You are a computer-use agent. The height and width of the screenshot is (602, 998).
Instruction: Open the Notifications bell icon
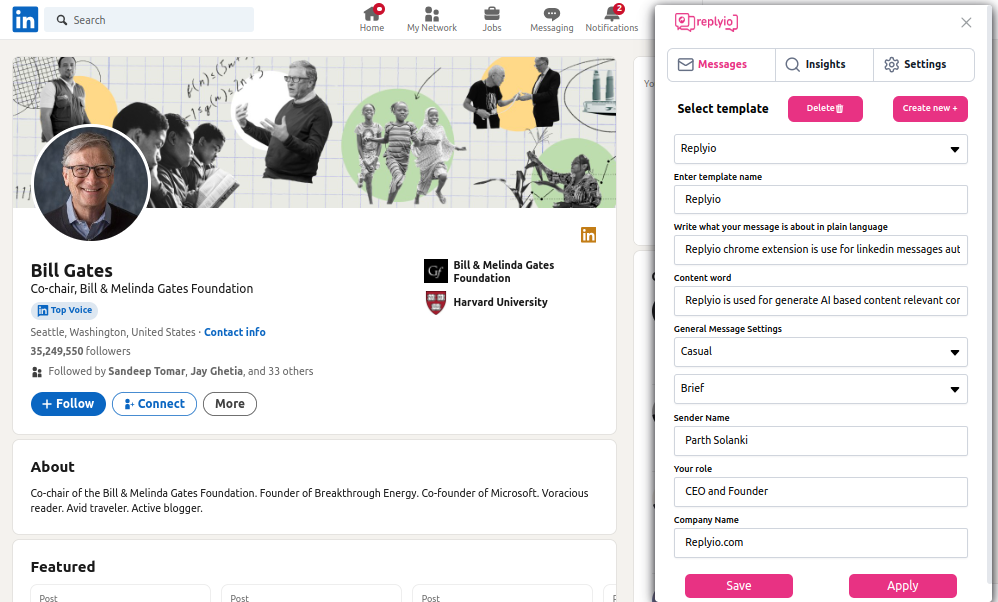[612, 14]
